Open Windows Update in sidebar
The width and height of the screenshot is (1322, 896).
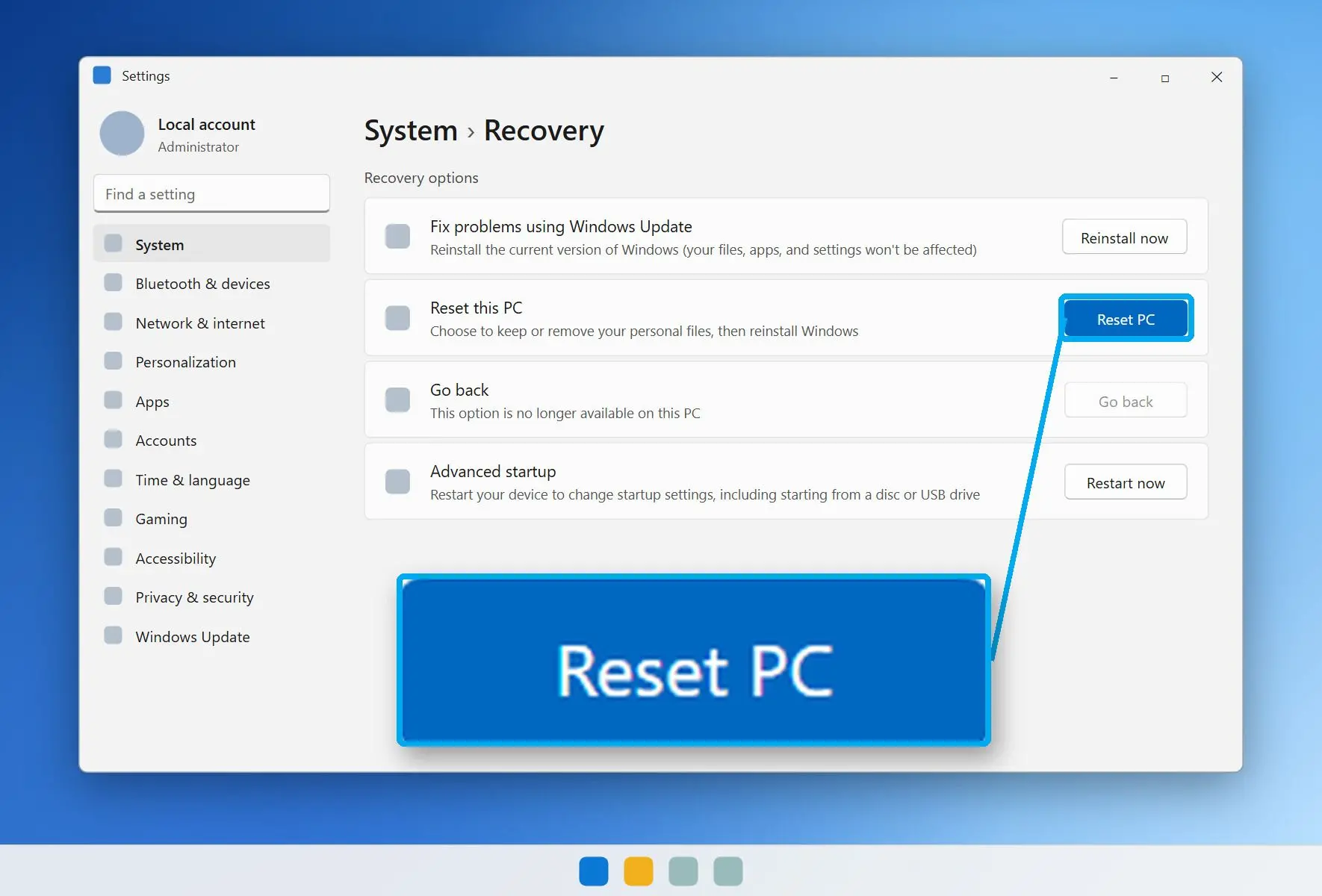pyautogui.click(x=211, y=636)
